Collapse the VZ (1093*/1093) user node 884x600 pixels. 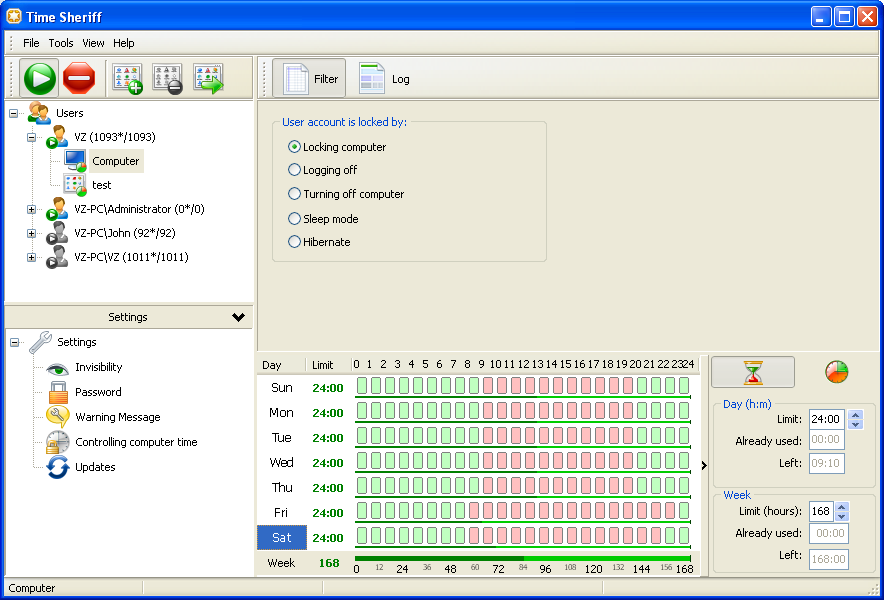(32, 137)
